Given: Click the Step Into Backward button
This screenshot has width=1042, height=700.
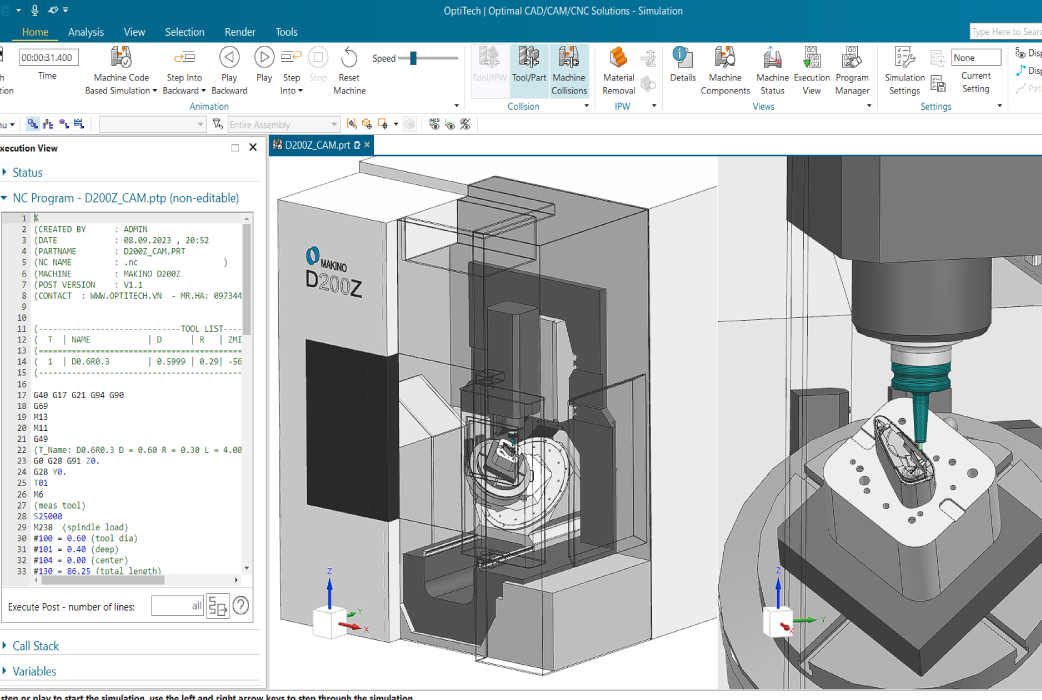Looking at the screenshot, I should [184, 71].
